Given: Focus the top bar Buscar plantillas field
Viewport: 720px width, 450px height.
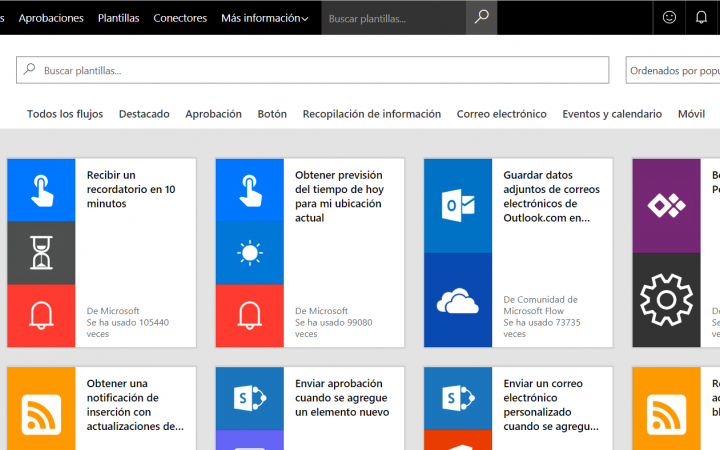Looking at the screenshot, I should (394, 18).
